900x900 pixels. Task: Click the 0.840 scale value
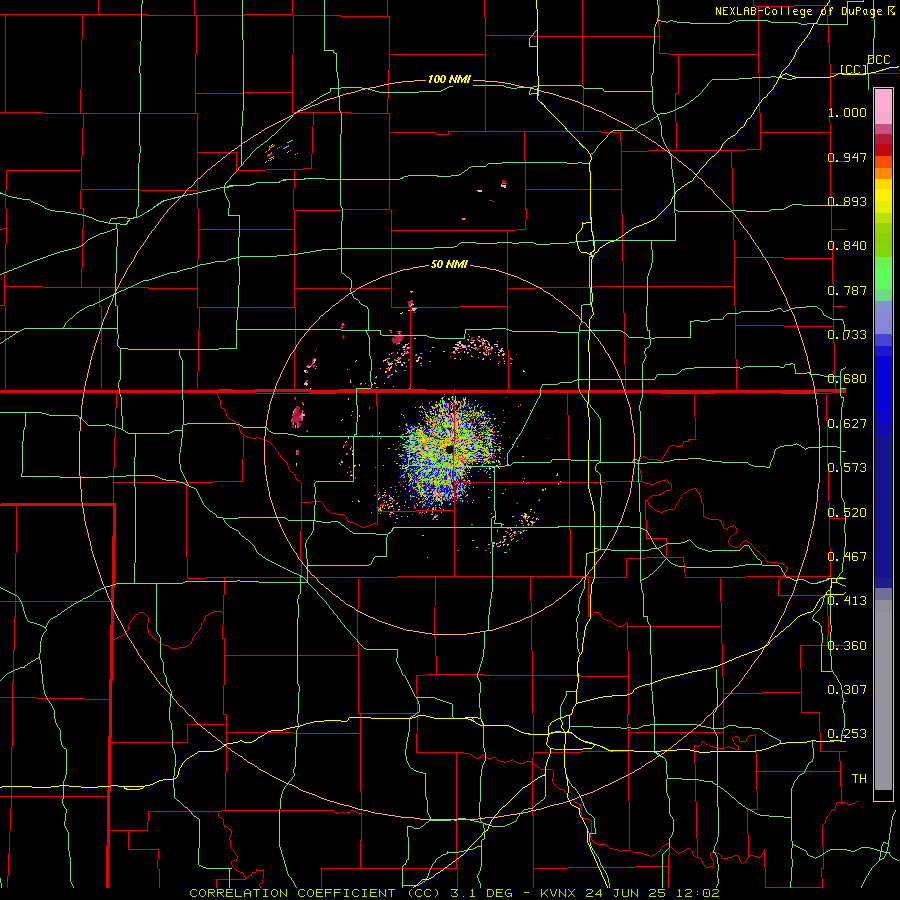coord(847,246)
